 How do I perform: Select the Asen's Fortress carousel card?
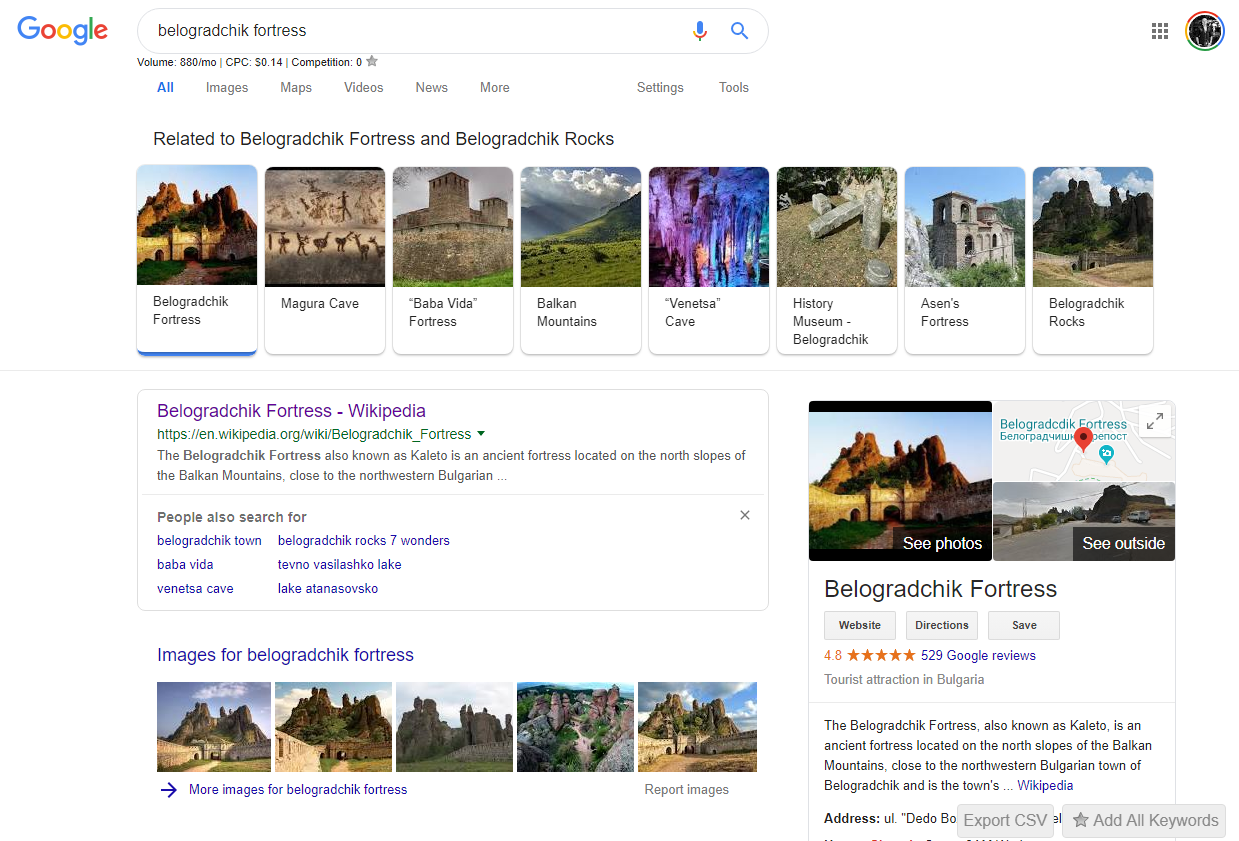click(x=965, y=260)
